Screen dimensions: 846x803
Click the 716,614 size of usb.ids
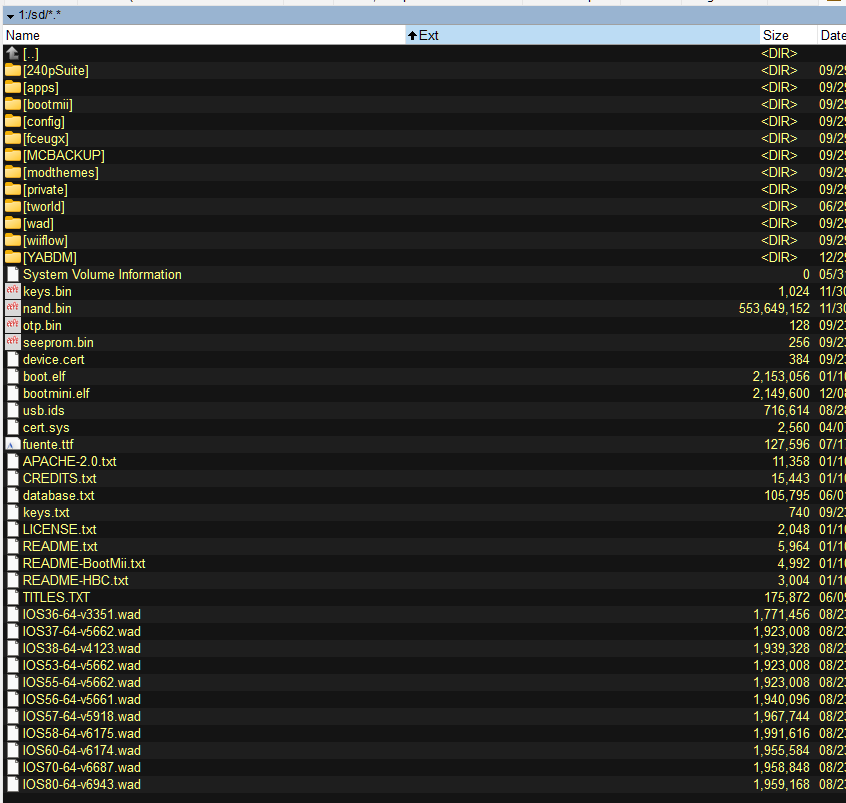787,411
